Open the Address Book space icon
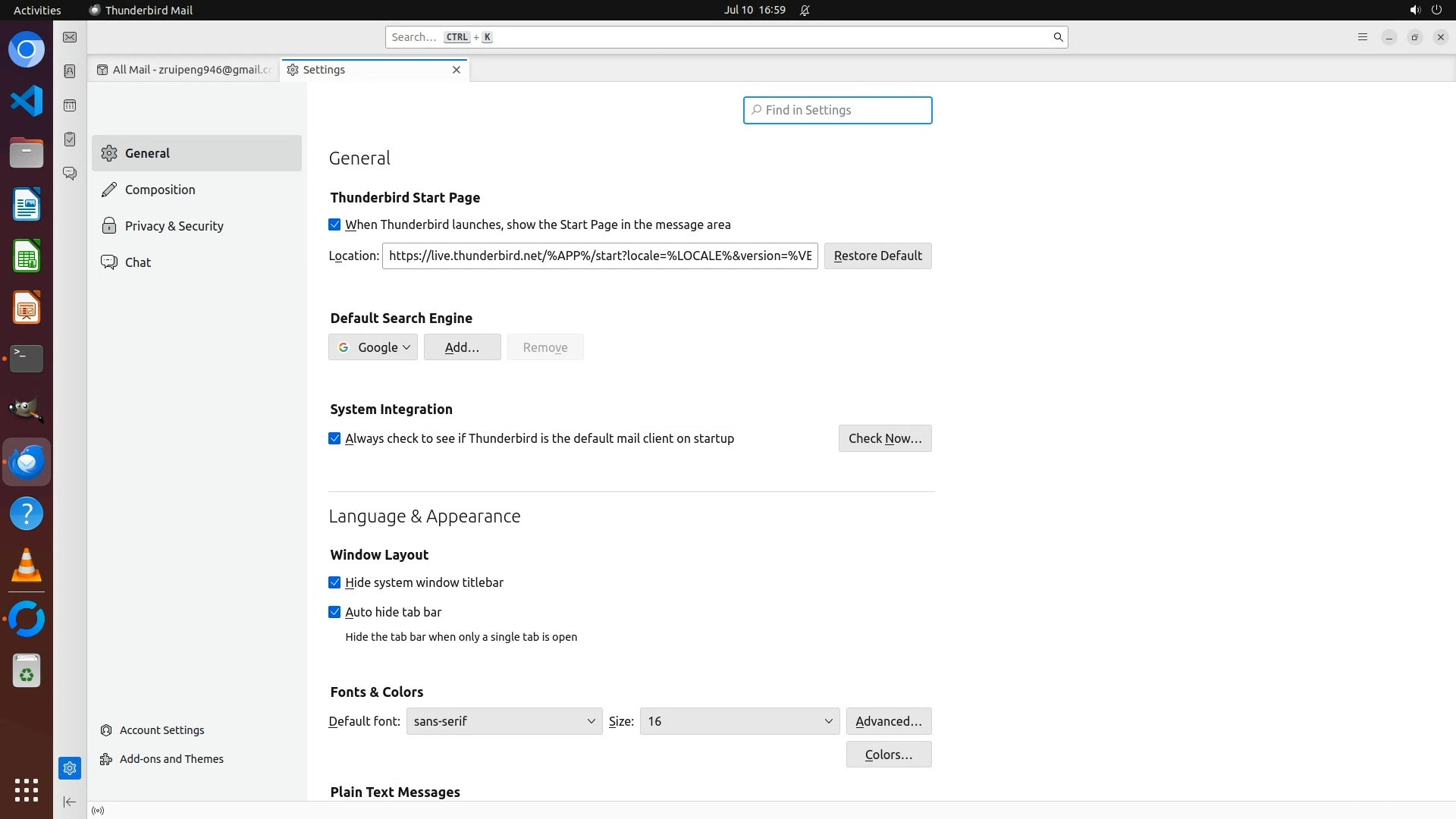 coord(70,71)
